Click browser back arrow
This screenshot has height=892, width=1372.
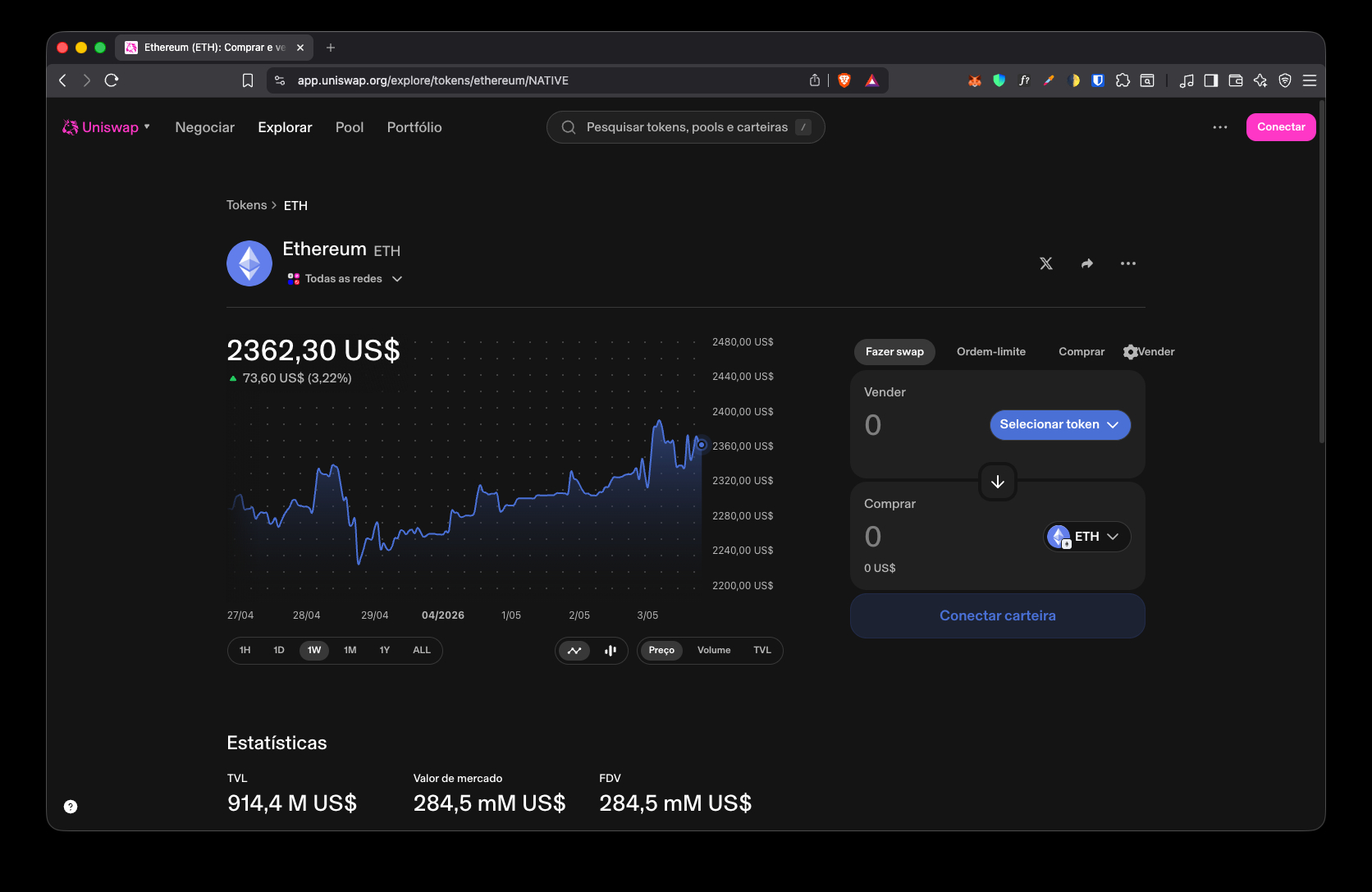tap(62, 80)
